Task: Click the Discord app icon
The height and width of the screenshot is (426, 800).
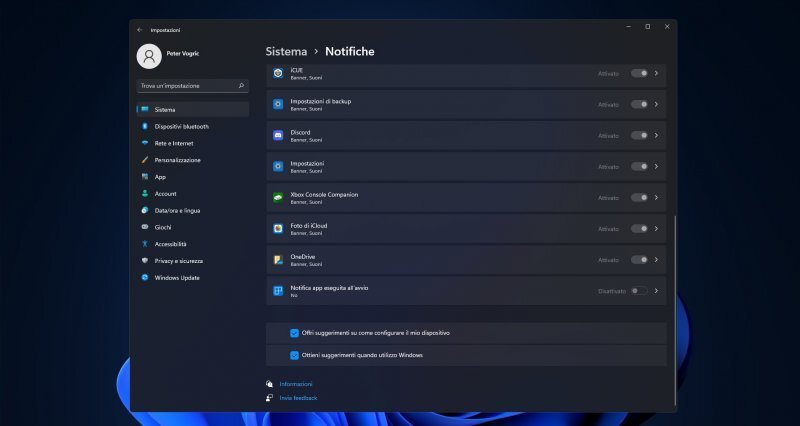Action: [x=278, y=136]
